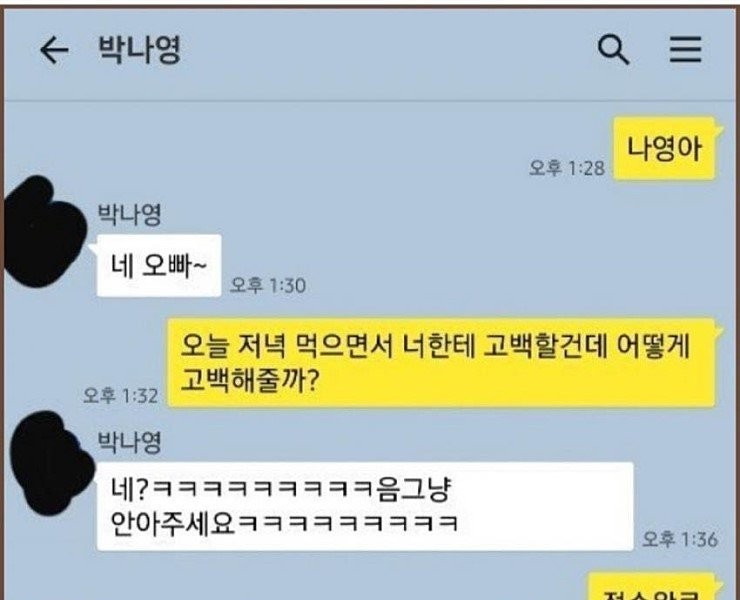Select the white '네 오빠~' message bubble
Screen dimensions: 740x600
pyautogui.click(x=159, y=265)
